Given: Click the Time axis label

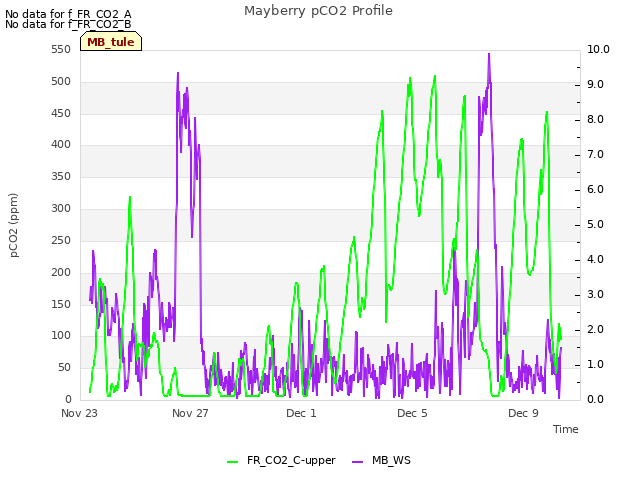Looking at the screenshot, I should coord(566,429).
